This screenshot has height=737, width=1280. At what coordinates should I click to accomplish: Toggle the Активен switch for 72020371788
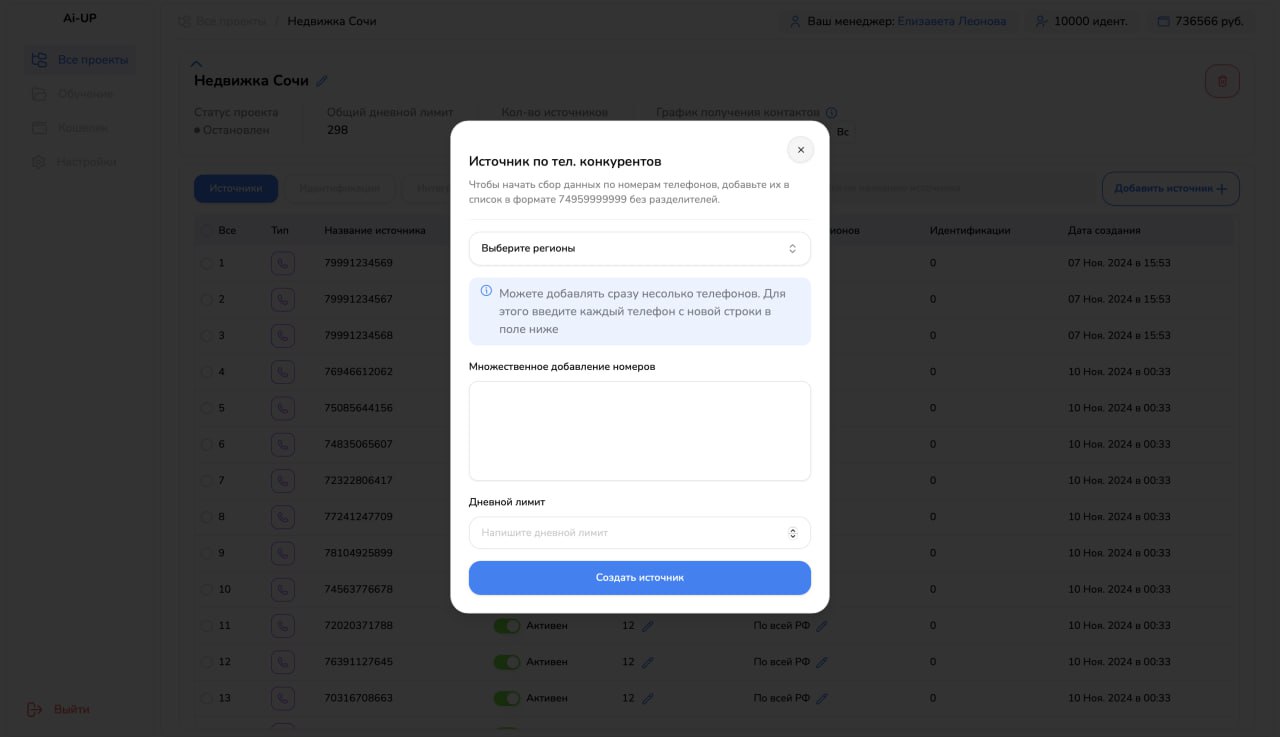(507, 626)
